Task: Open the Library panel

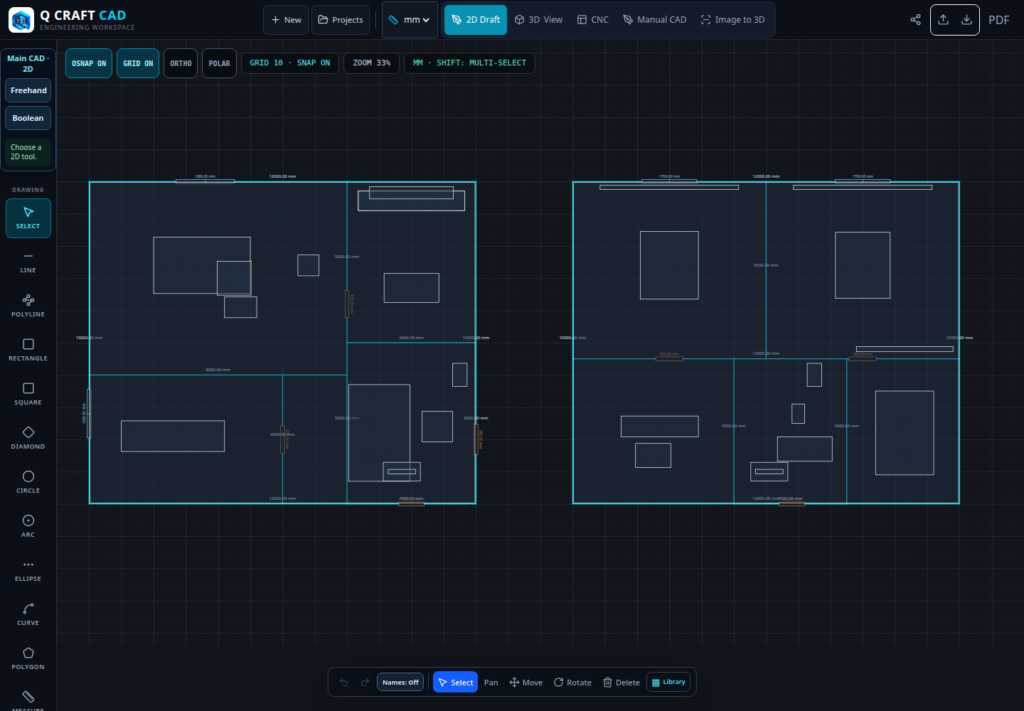Action: [x=668, y=682]
